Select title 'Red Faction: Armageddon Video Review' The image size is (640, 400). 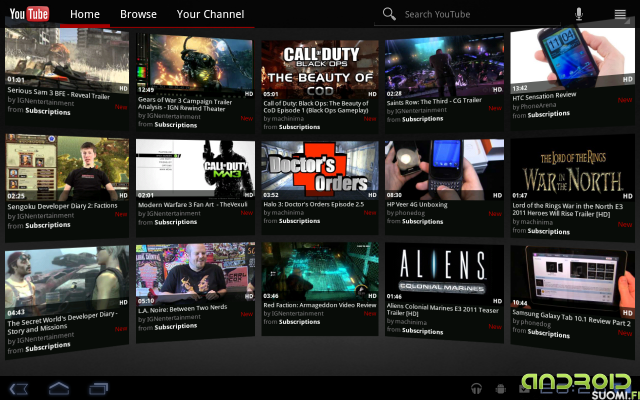(x=320, y=305)
